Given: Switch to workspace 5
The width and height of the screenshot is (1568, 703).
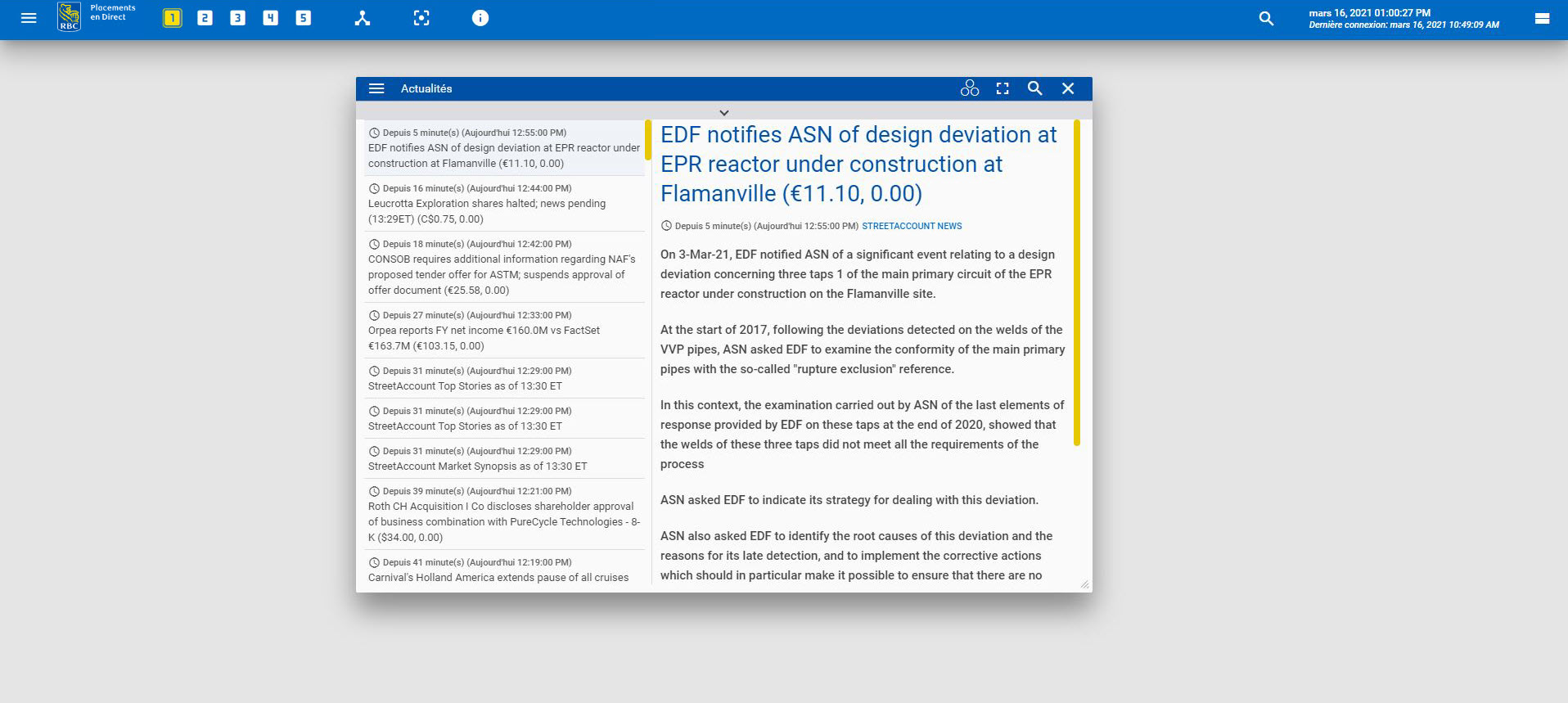Looking at the screenshot, I should (303, 18).
